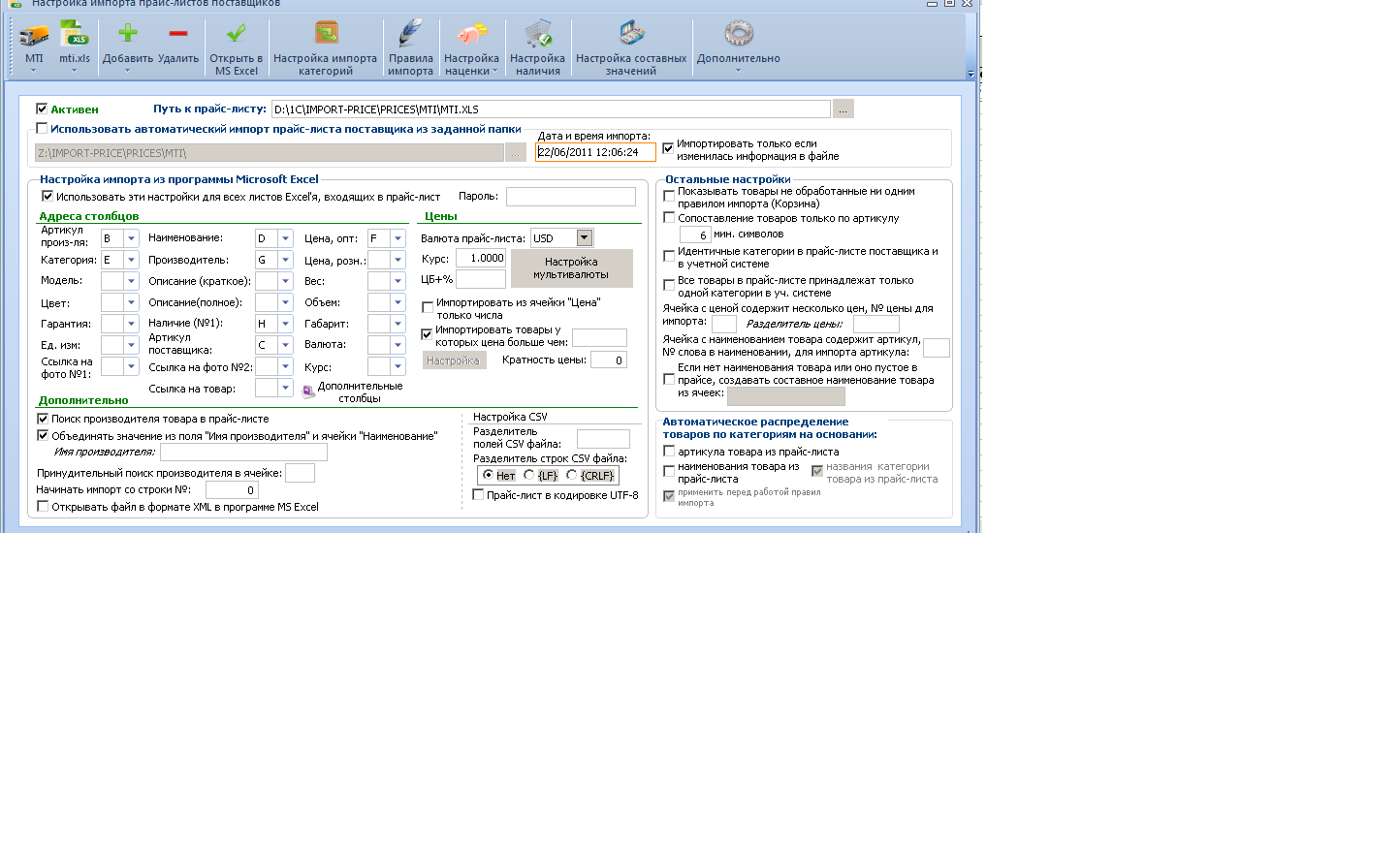Select the {CRLF} row separator option
1400x845 pixels.
pyautogui.click(x=571, y=475)
